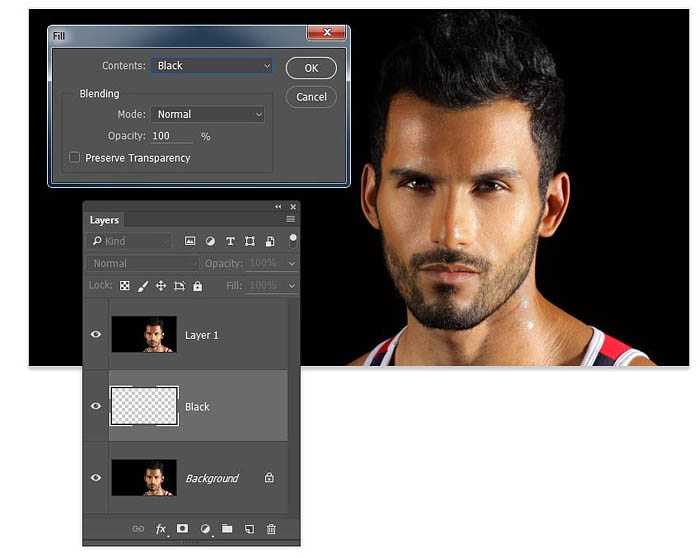700x558 pixels.
Task: Hide Layer 1 visibility eye
Action: click(x=96, y=334)
